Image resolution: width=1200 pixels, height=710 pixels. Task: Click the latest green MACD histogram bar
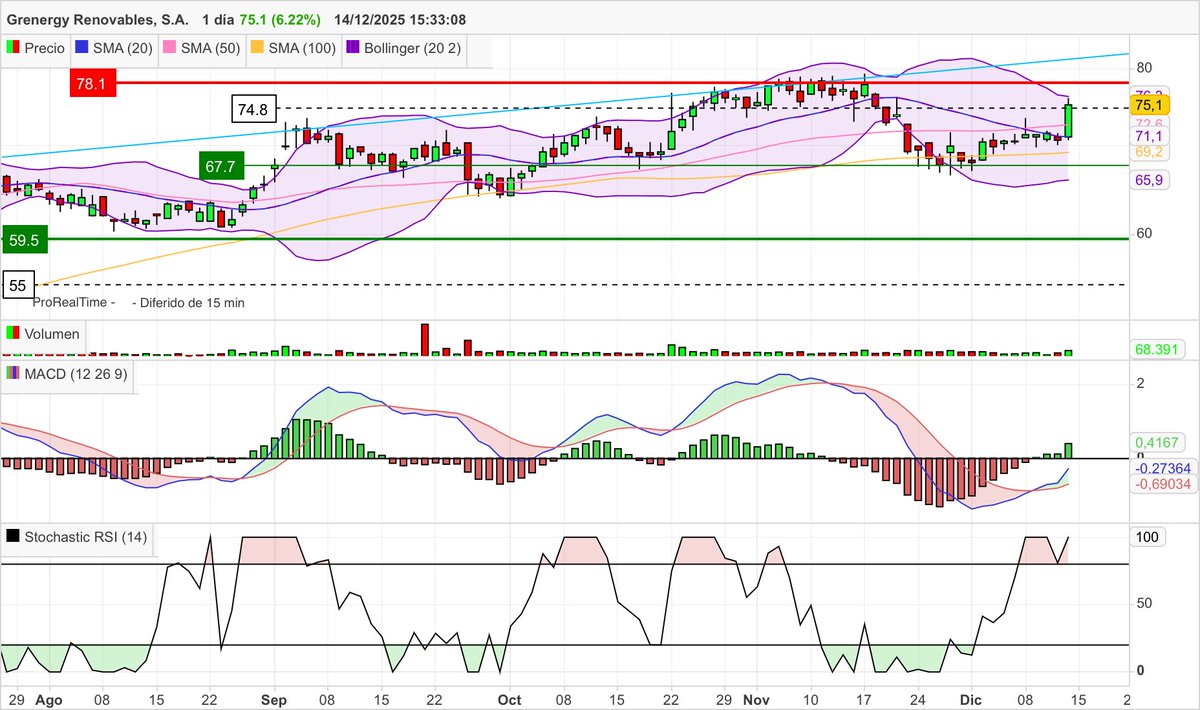tap(1069, 451)
